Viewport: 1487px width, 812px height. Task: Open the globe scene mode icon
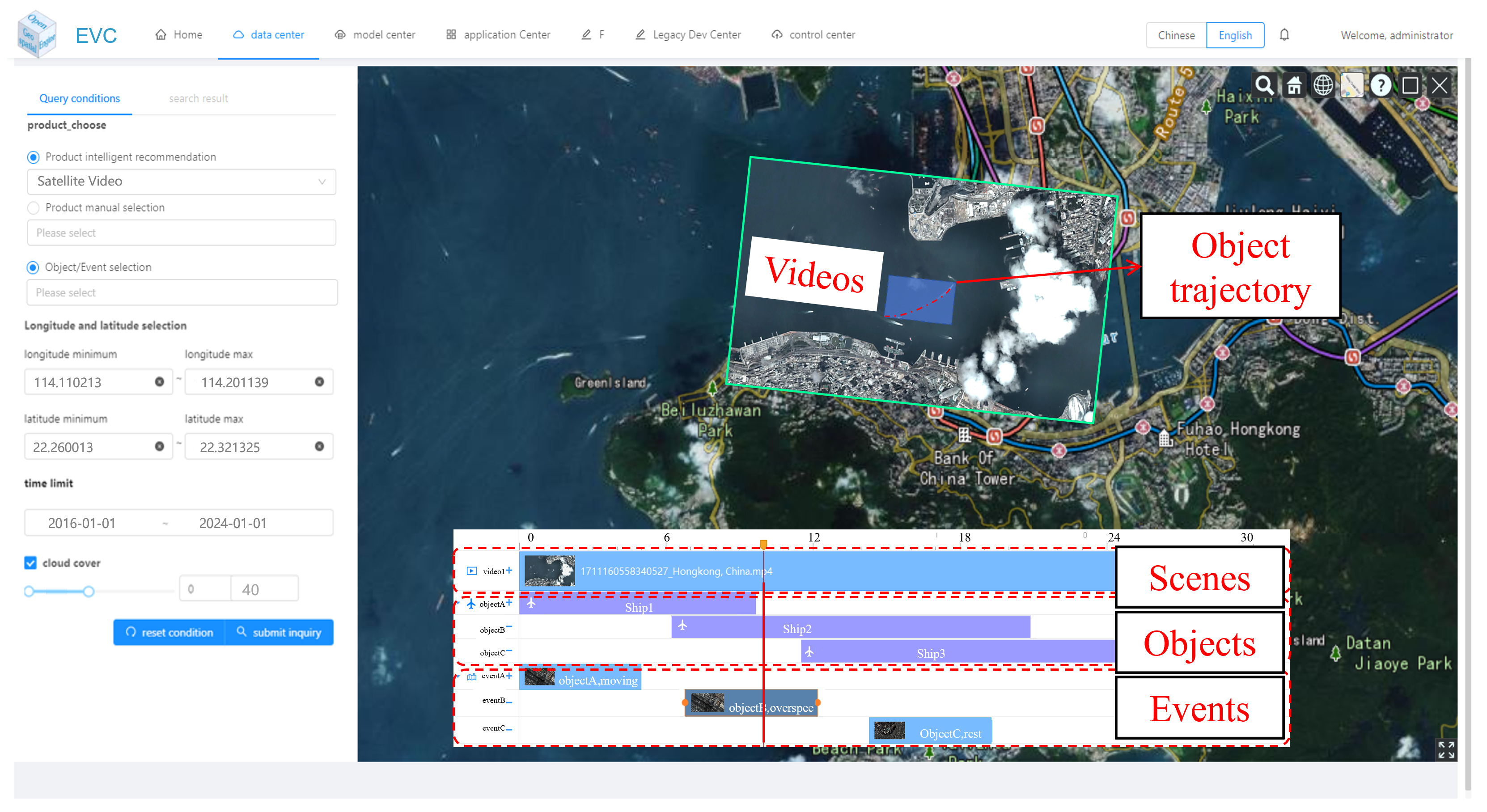pyautogui.click(x=1323, y=86)
